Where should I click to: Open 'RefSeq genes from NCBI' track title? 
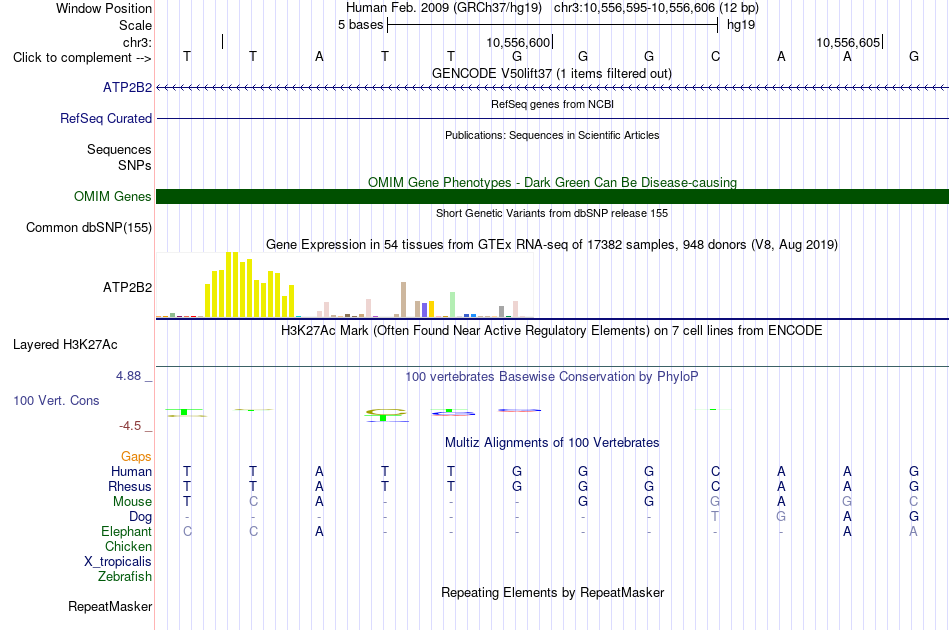click(x=552, y=104)
